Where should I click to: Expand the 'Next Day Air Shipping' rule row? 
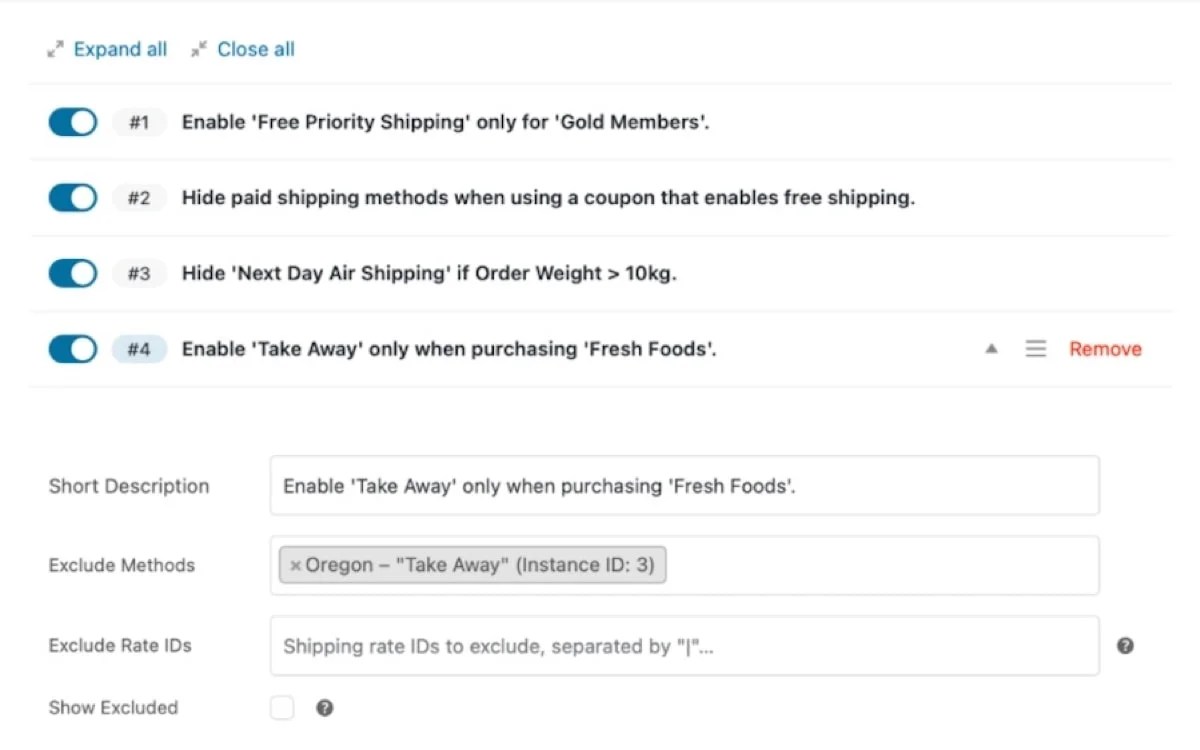click(428, 273)
